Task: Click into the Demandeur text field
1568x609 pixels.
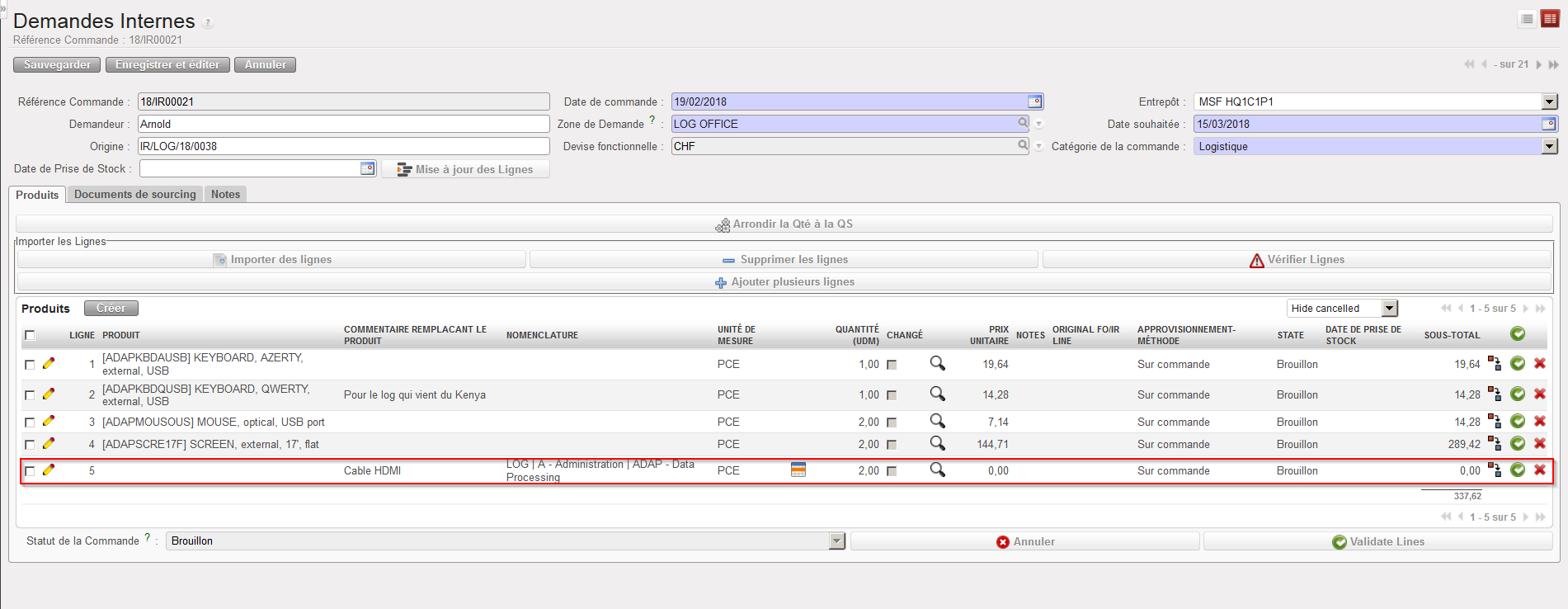Action: [x=343, y=124]
